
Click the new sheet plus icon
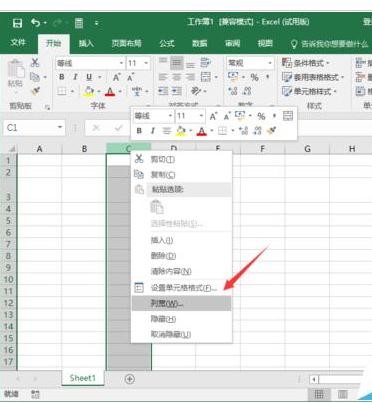129,379
